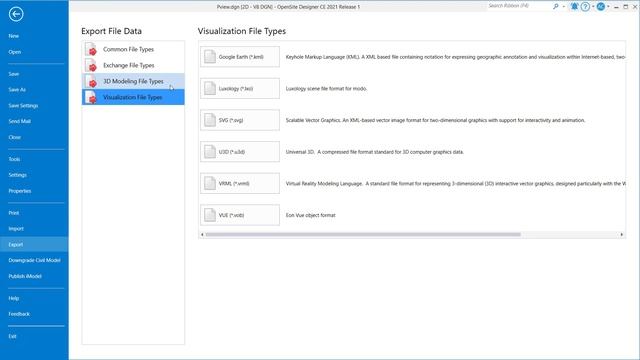Click the scrollbar left arrow

click(202, 235)
